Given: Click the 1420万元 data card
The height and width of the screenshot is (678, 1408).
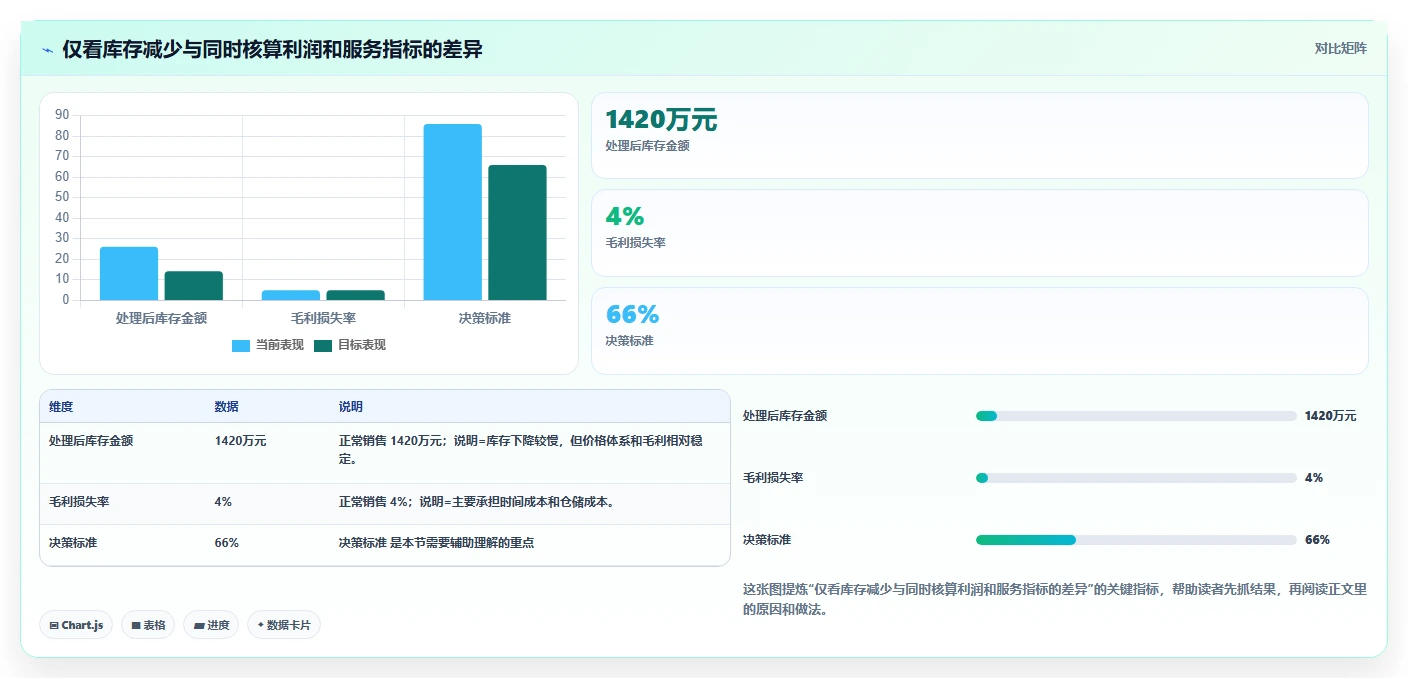Looking at the screenshot, I should (979, 135).
